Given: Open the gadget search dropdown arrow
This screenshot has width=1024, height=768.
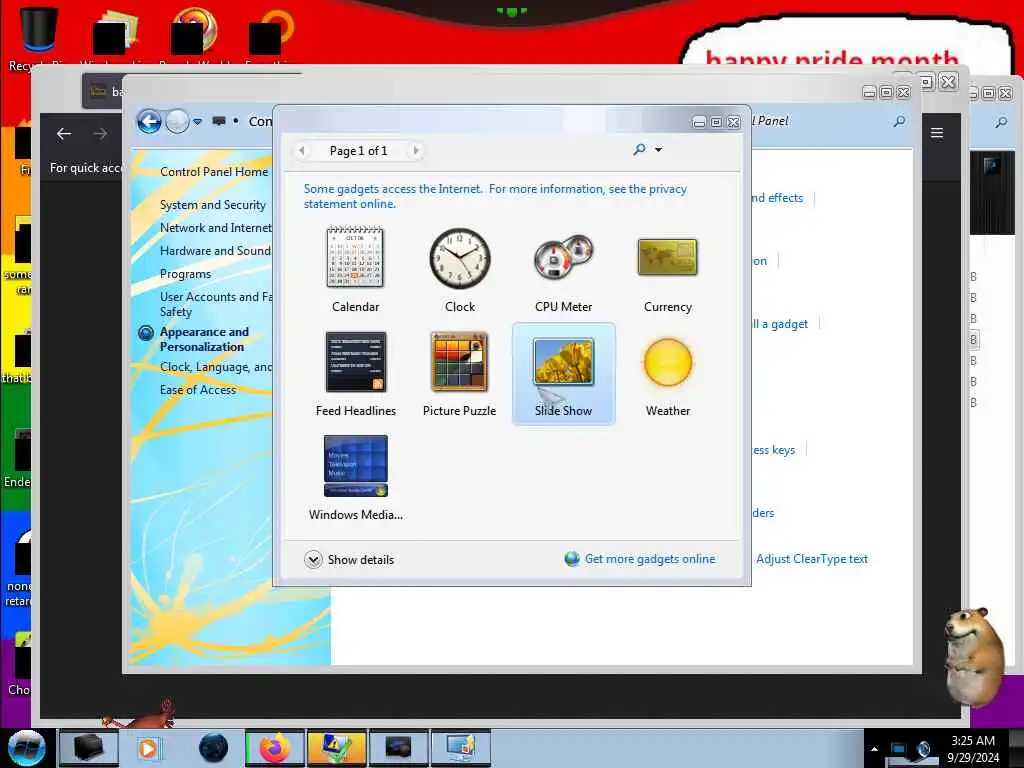Looking at the screenshot, I should click(658, 150).
